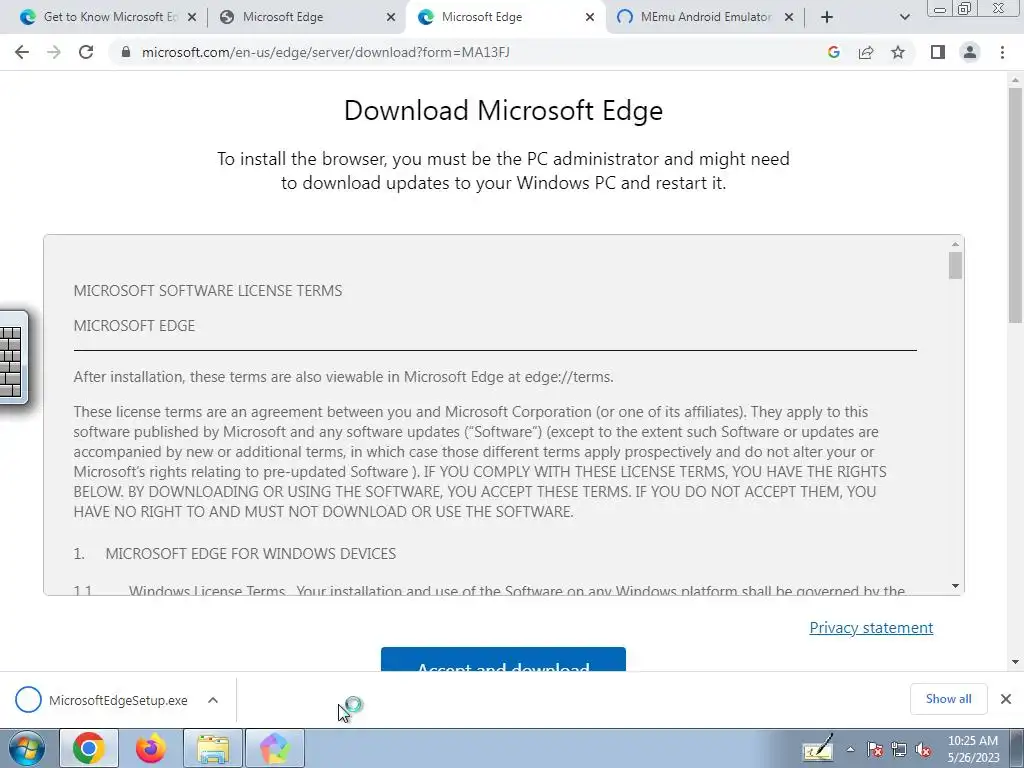Switch to the second Microsoft Edge tab

[307, 17]
